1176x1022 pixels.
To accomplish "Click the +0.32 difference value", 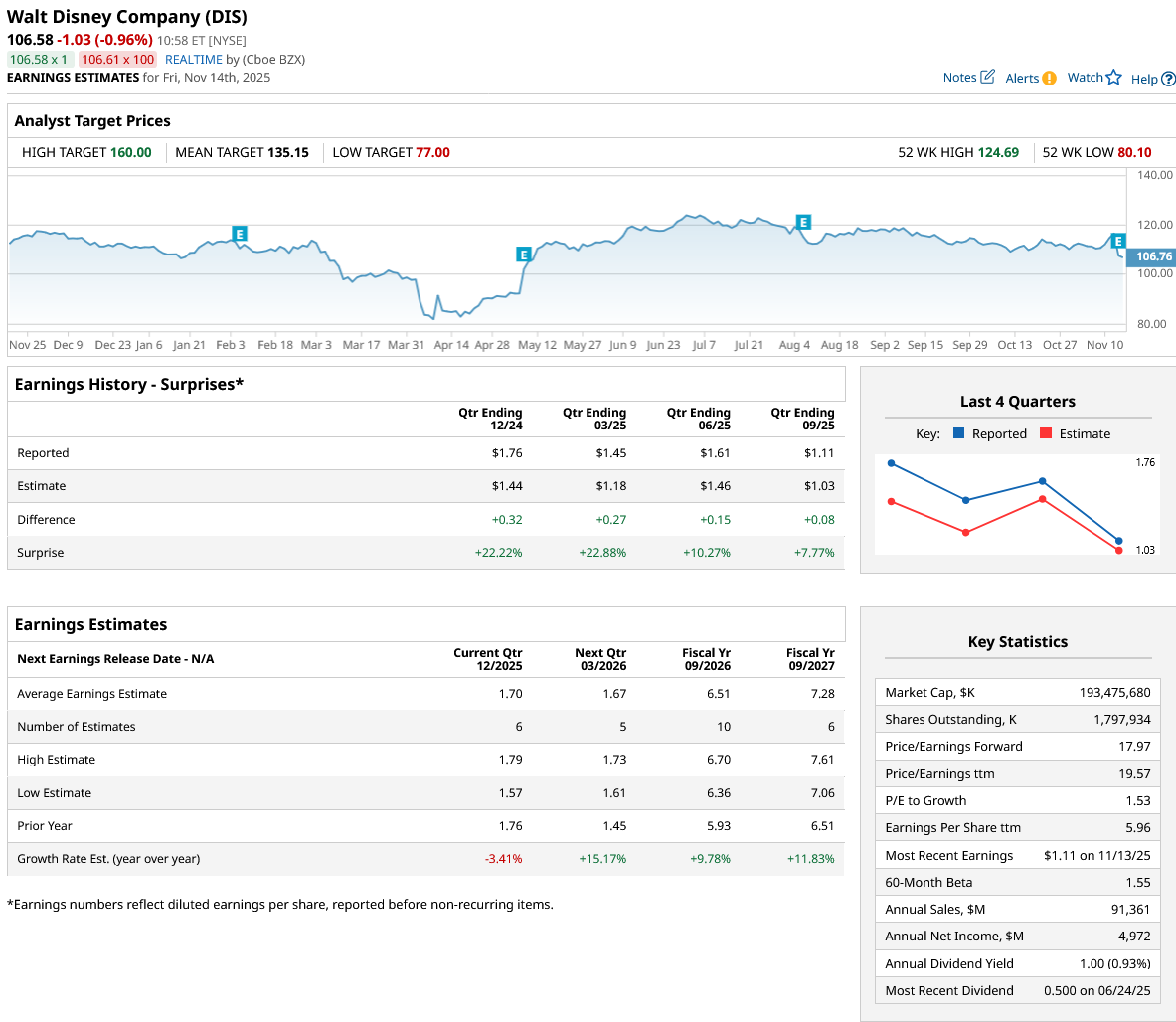I will 507,520.
